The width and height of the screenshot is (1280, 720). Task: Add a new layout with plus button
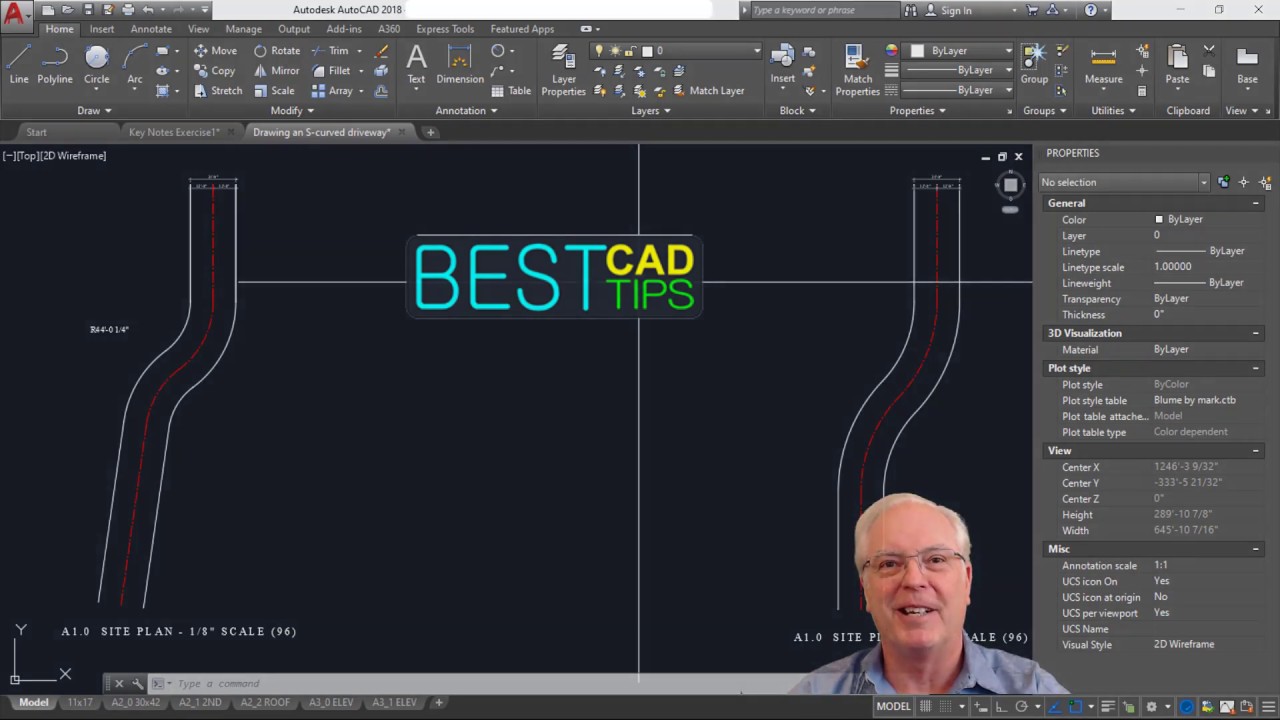click(438, 703)
